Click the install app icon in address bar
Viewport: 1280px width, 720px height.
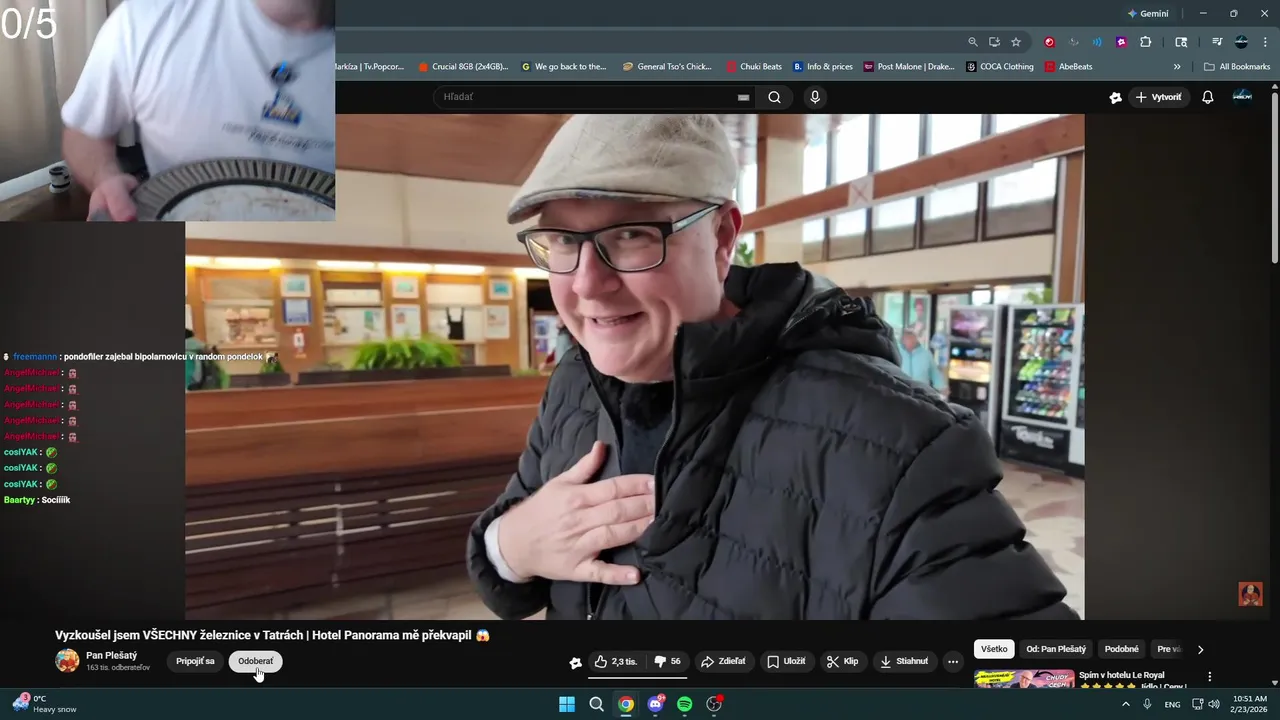coord(994,42)
